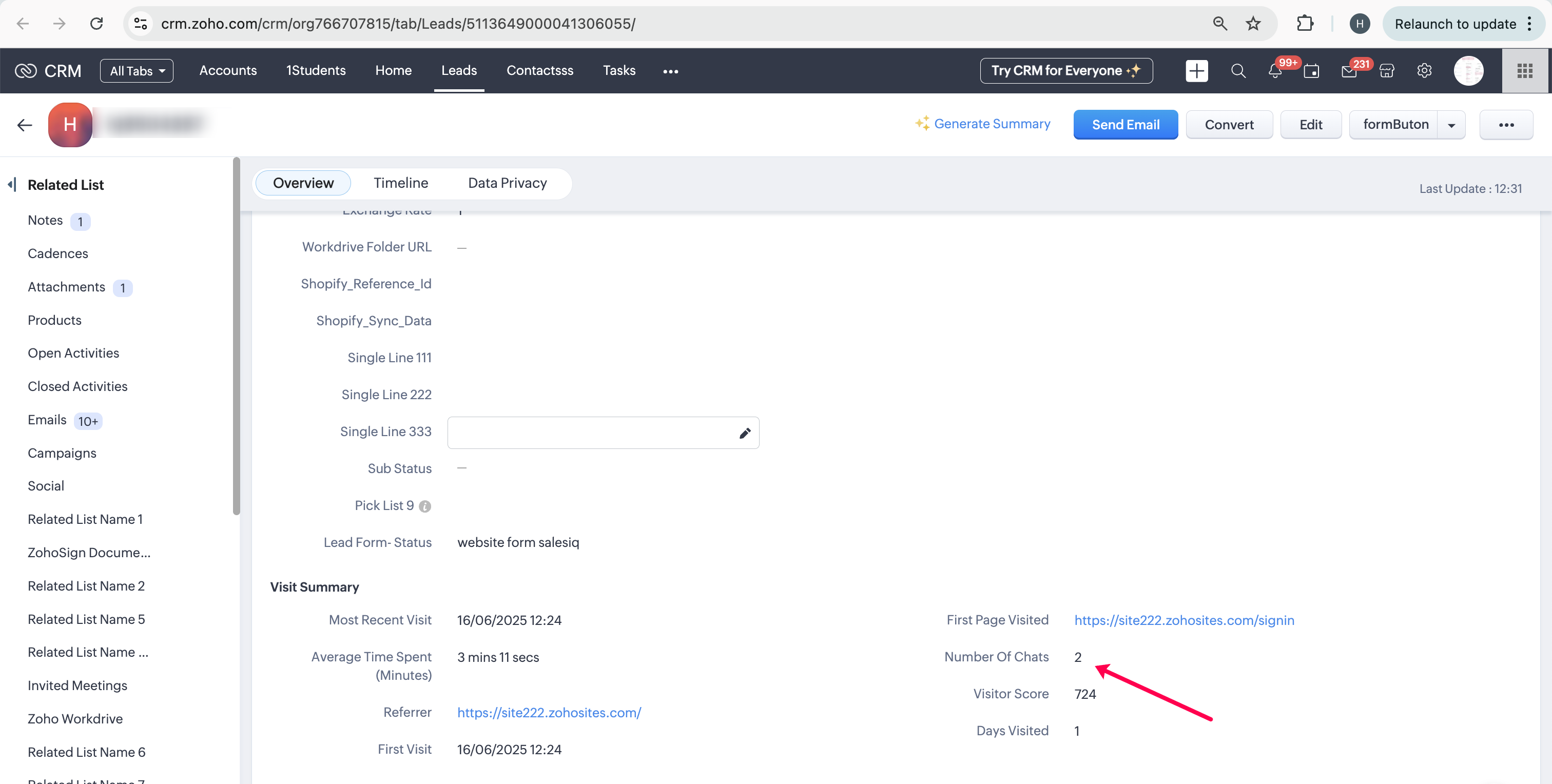The width and height of the screenshot is (1552, 784).
Task: Click pencil edit icon for Single Line 333
Action: coord(745,433)
